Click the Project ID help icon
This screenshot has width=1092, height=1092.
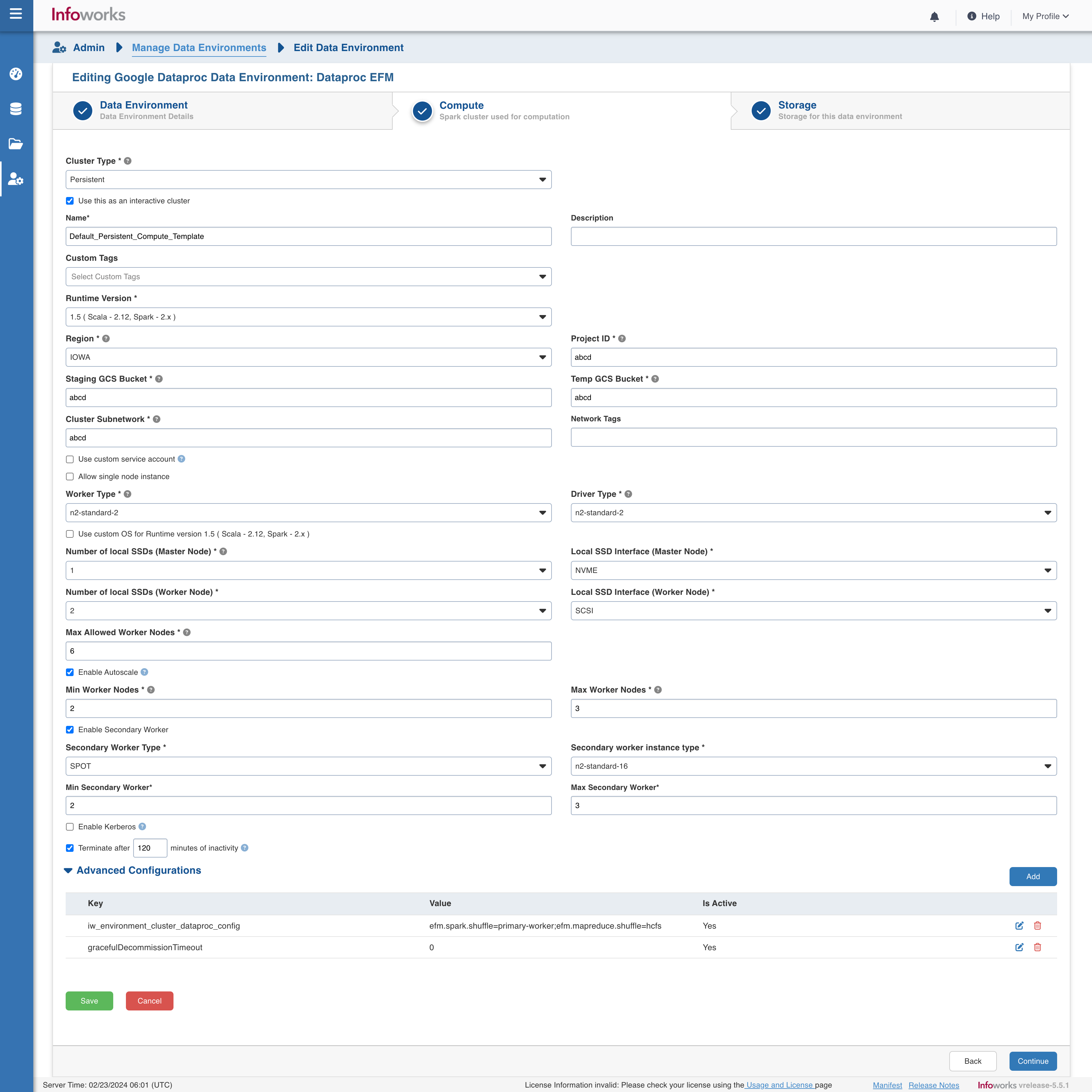click(x=622, y=339)
